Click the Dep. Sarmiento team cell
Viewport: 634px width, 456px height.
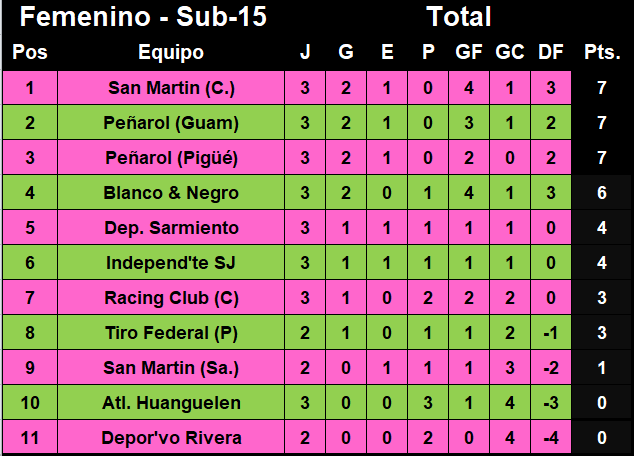(171, 228)
